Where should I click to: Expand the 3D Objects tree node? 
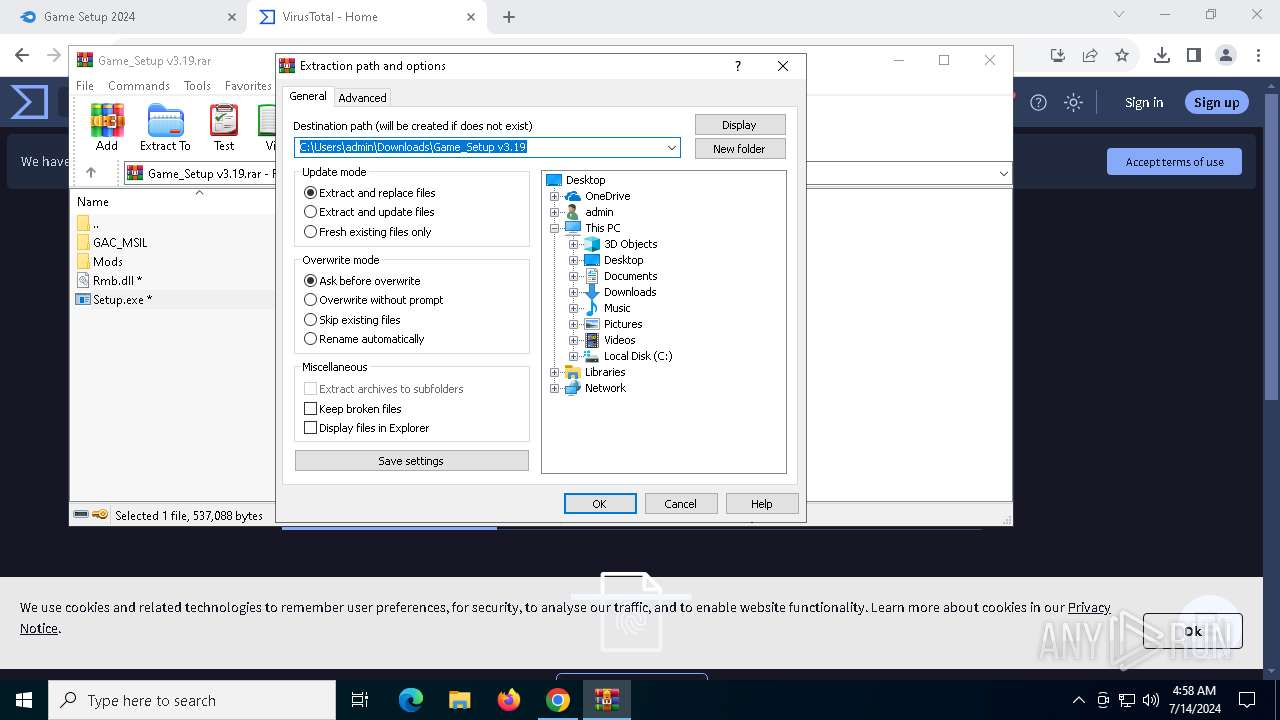(574, 244)
